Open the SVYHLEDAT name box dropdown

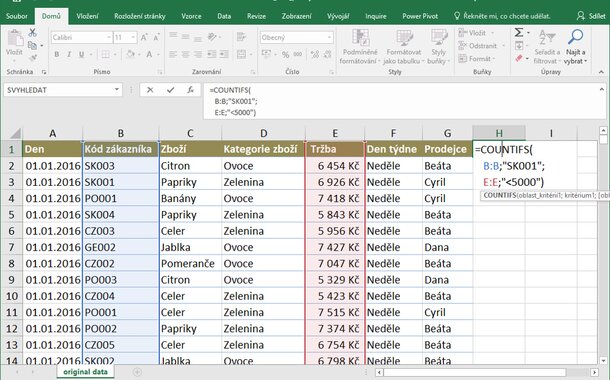pyautogui.click(x=116, y=90)
